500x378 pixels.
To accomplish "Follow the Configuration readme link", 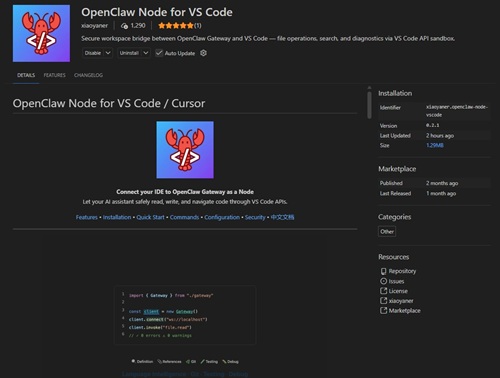I will point(222,217).
